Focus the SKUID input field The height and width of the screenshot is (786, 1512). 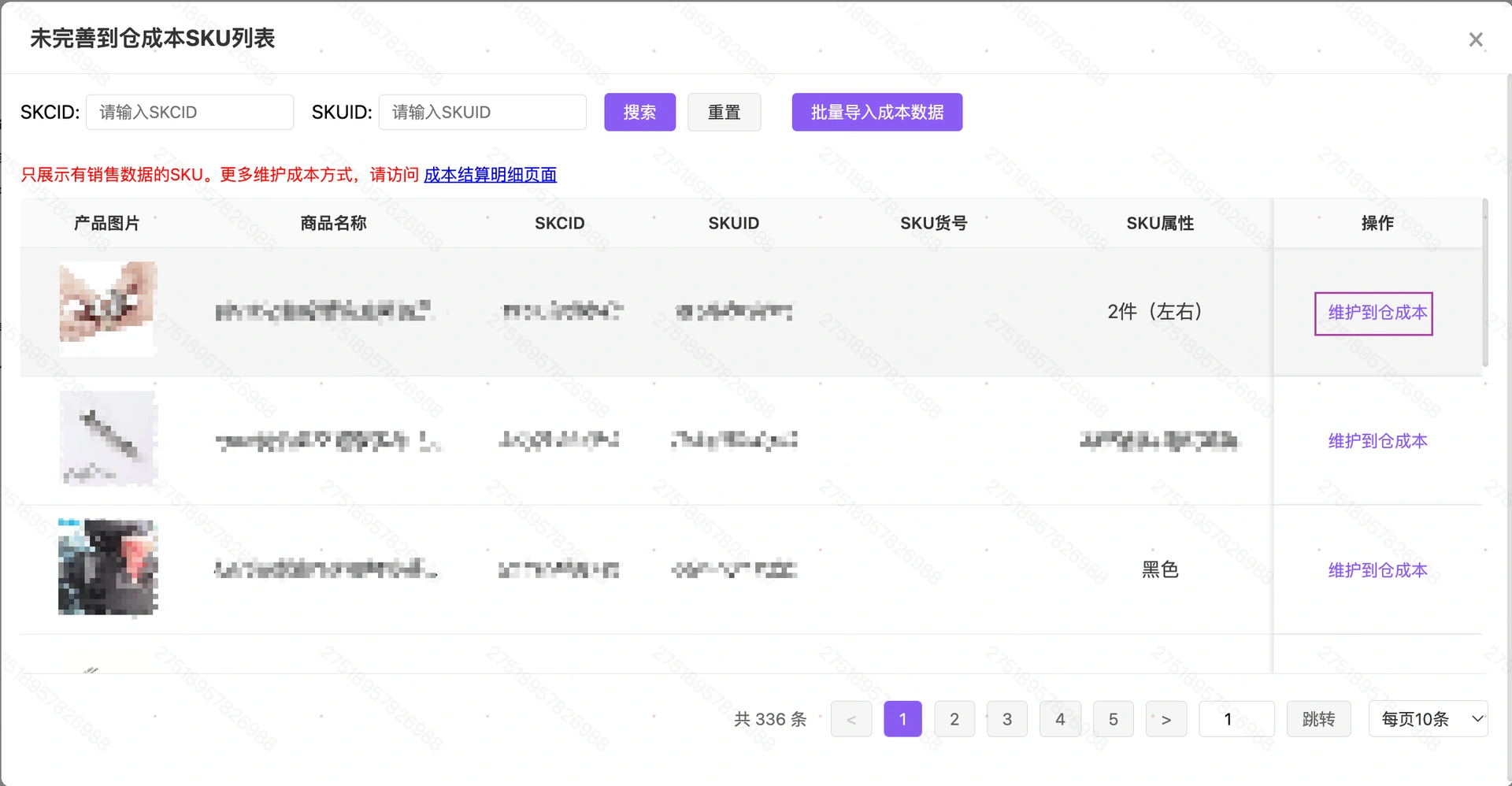tap(483, 112)
